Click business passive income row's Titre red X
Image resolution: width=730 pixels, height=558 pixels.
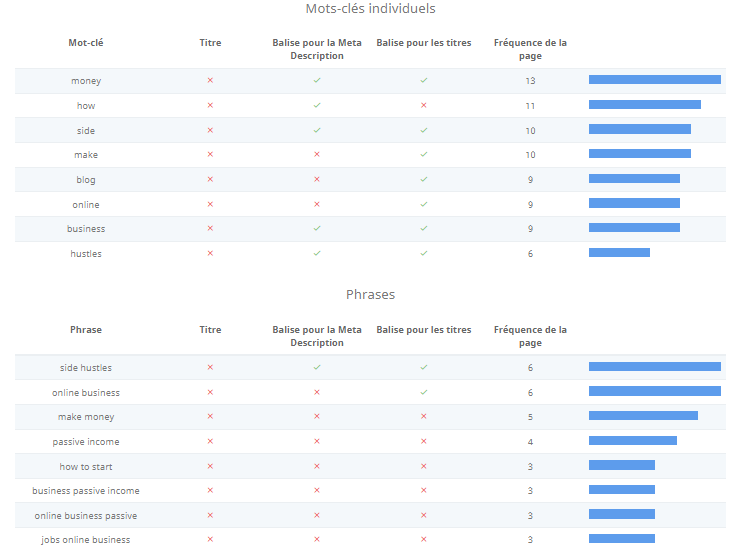(x=210, y=490)
